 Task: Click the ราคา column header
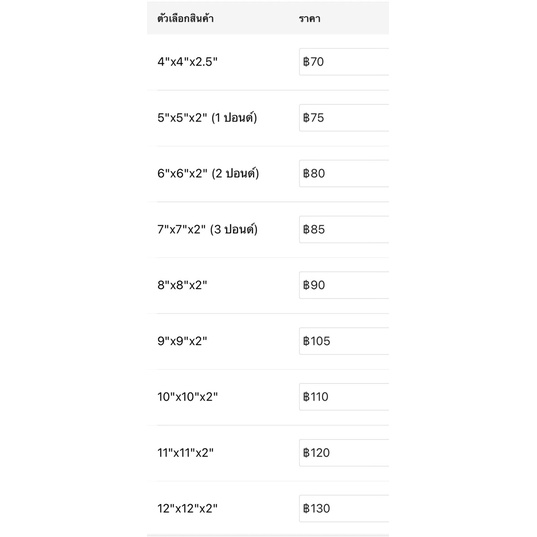pos(310,18)
